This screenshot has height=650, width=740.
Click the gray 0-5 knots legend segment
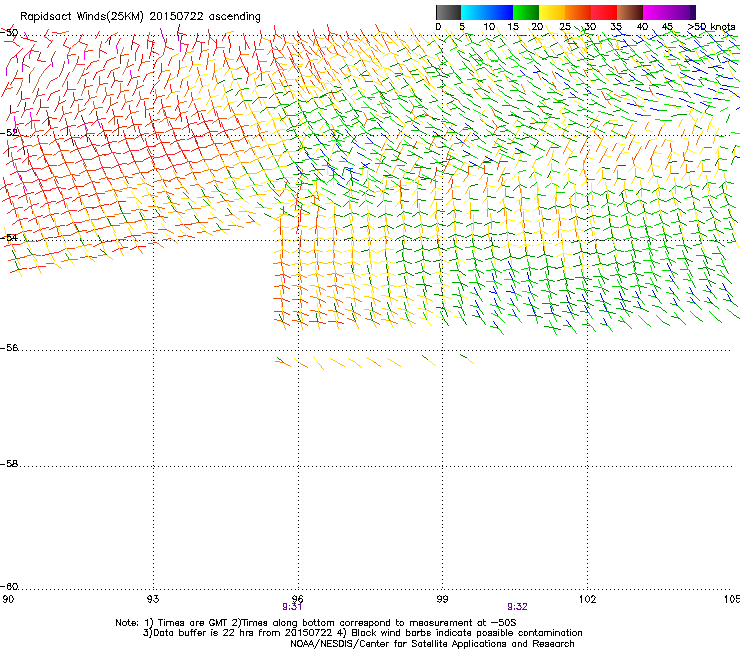click(x=448, y=12)
